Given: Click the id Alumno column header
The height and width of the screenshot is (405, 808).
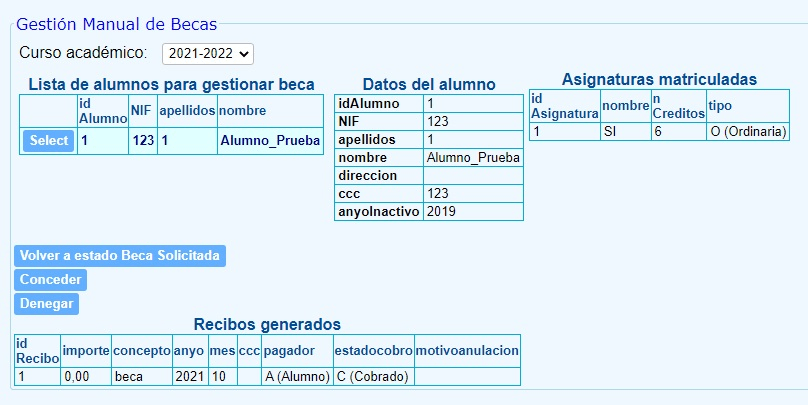Looking at the screenshot, I should coord(102,111).
